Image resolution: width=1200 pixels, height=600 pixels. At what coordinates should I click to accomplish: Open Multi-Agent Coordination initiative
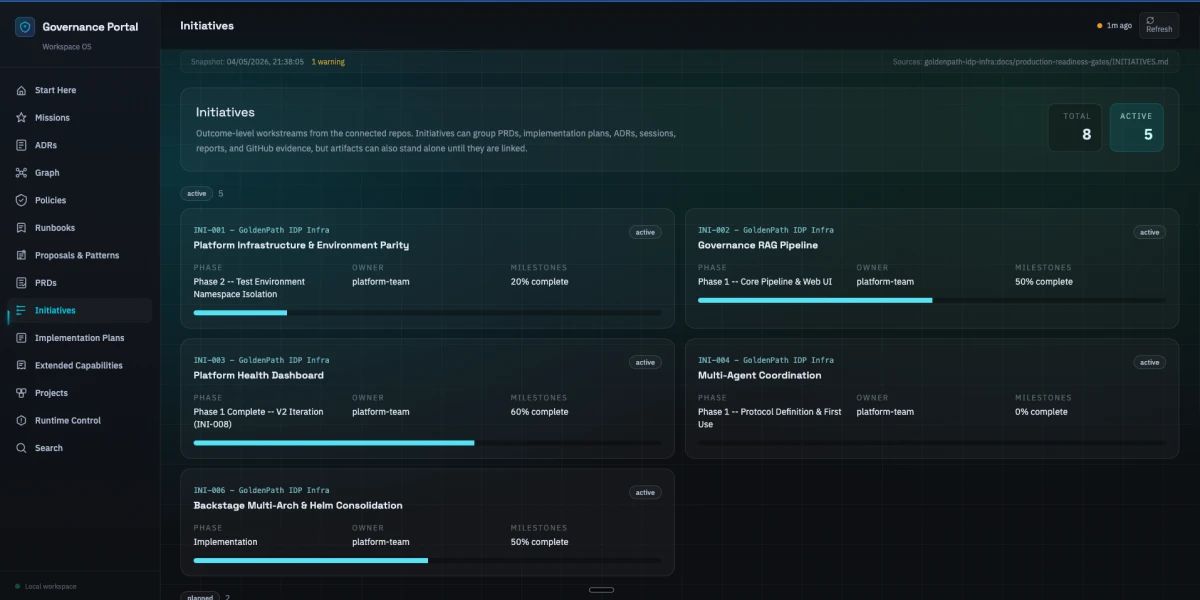(931, 398)
